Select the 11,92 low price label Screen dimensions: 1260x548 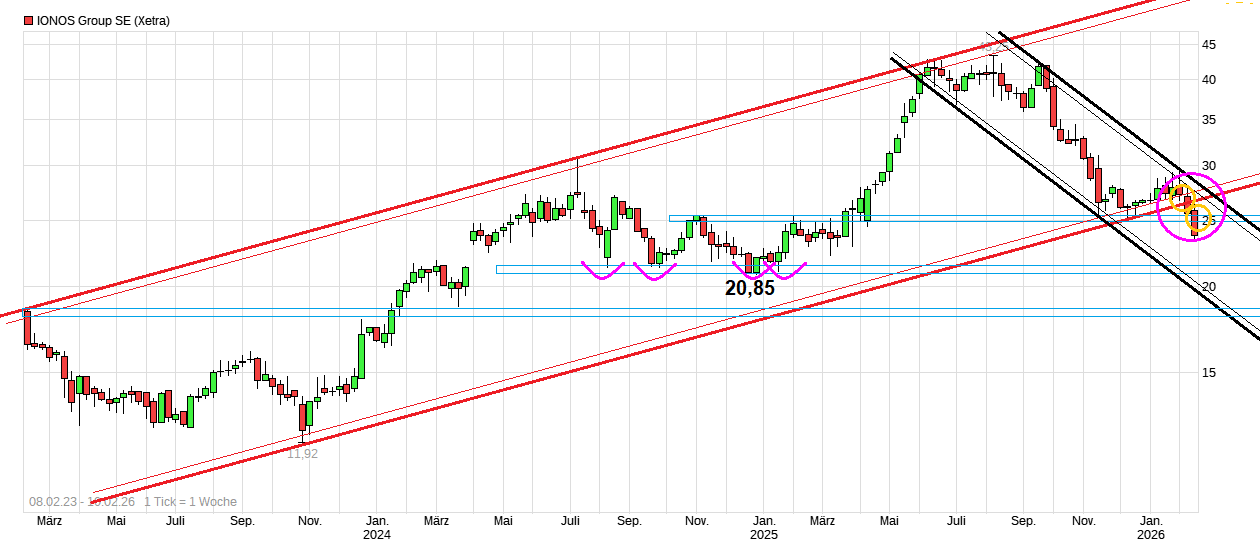pyautogui.click(x=303, y=453)
